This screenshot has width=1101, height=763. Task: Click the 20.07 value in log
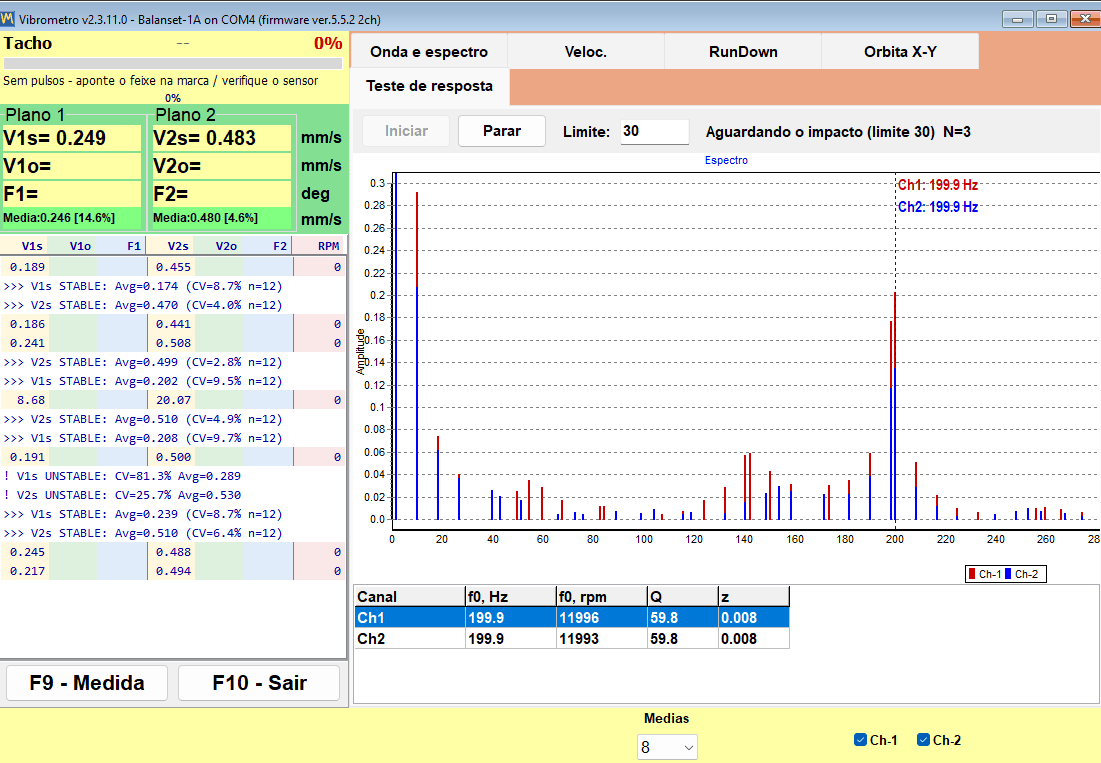click(173, 400)
